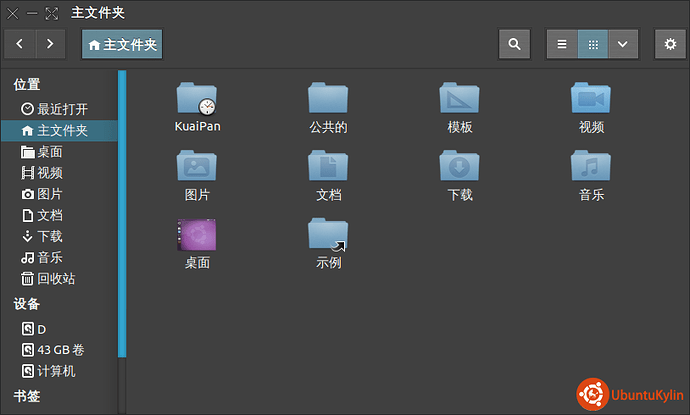Open the 文档 documents folder icon
The image size is (690, 415).
click(328, 167)
